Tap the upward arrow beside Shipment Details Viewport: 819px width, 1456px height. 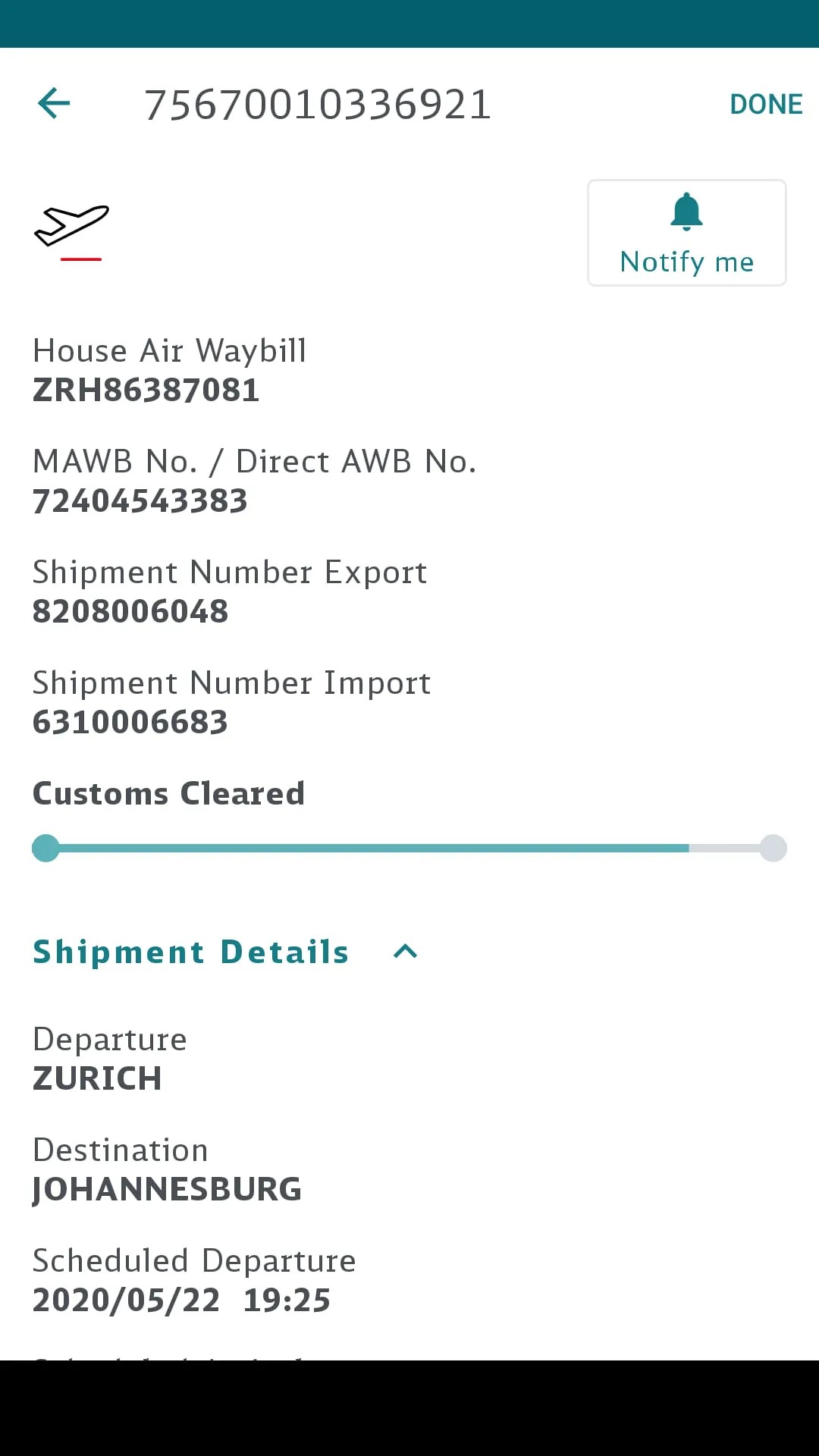click(x=405, y=952)
